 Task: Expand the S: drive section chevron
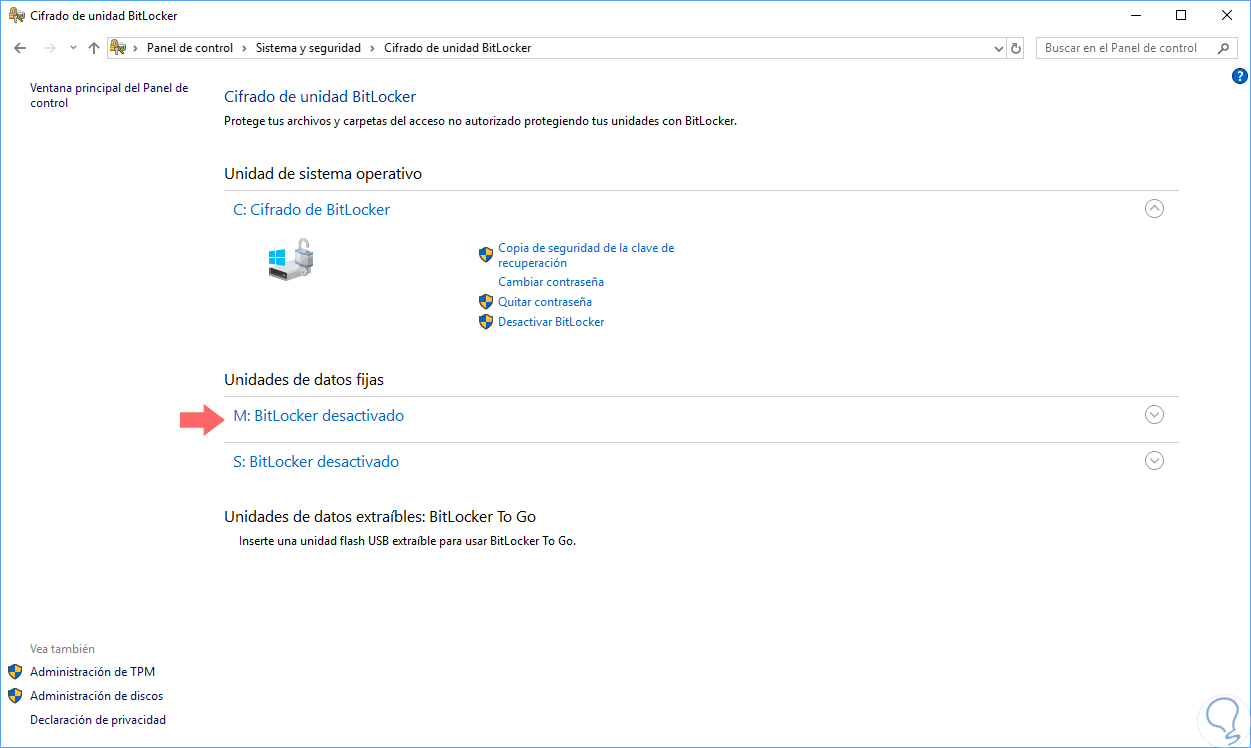pos(1154,461)
